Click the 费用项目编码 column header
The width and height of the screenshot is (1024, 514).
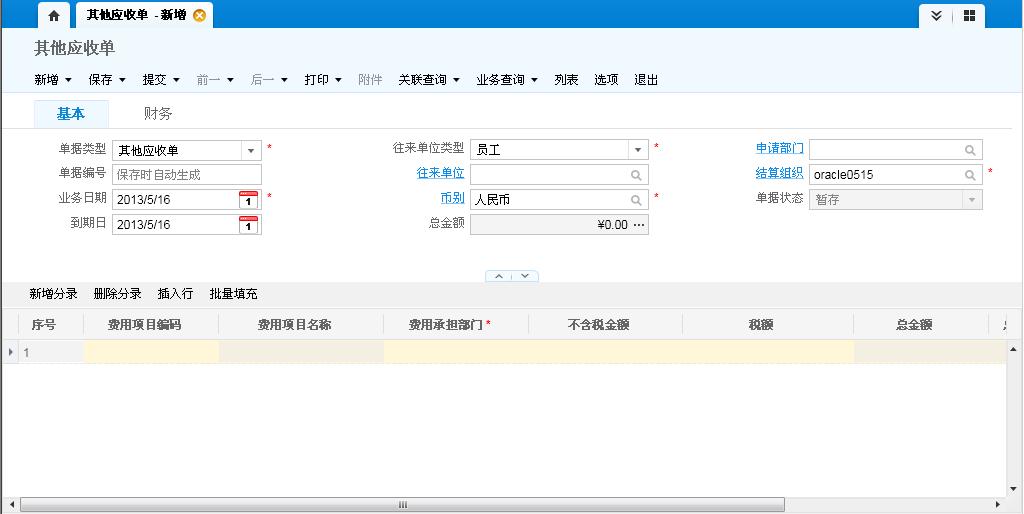coord(151,325)
